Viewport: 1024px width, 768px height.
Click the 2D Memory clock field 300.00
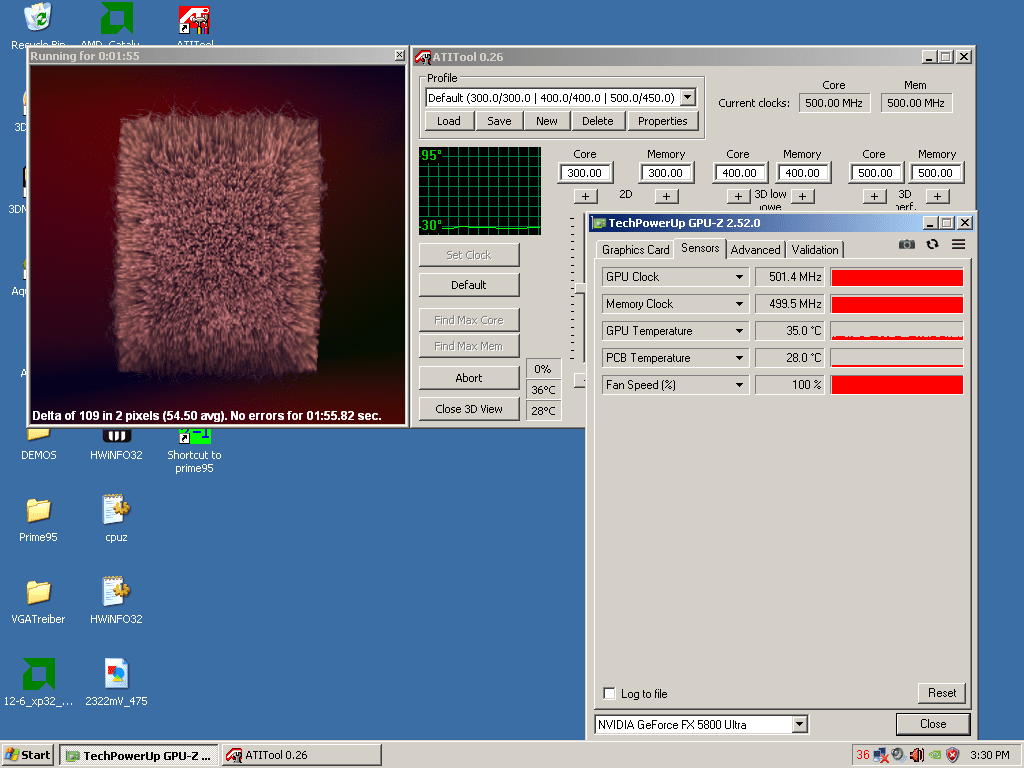[665, 173]
